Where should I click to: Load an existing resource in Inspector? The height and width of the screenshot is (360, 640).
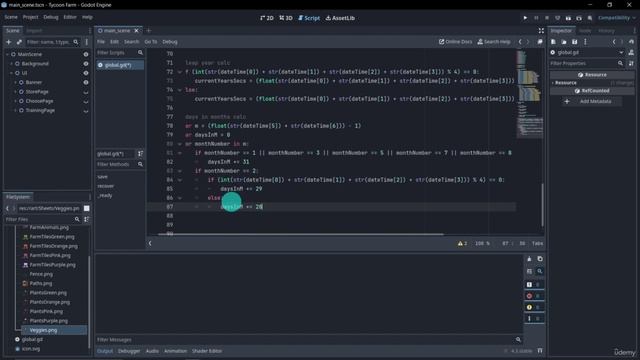[564, 42]
